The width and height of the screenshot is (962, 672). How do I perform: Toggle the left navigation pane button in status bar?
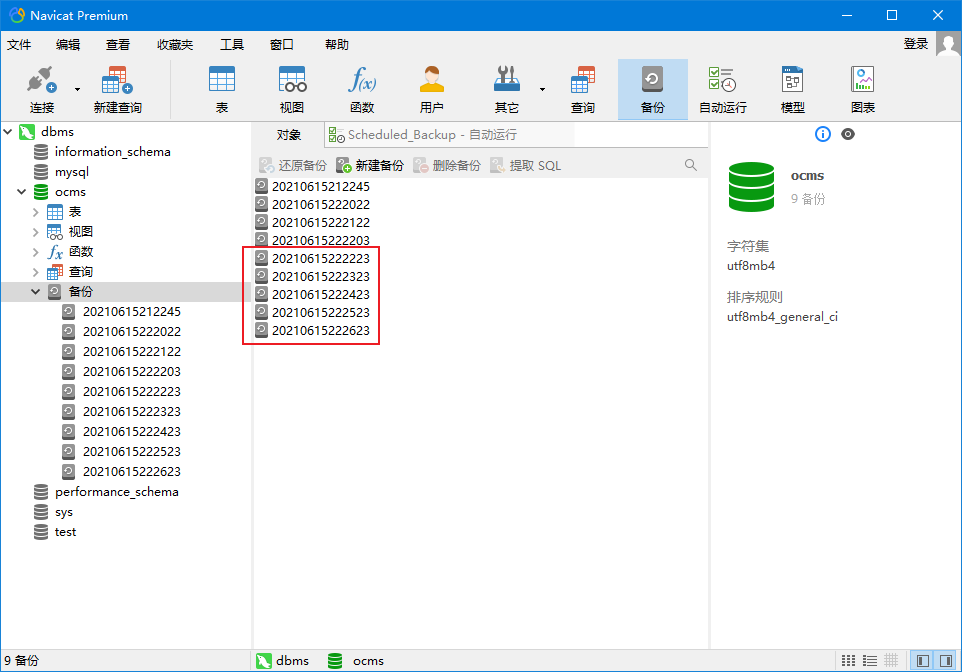click(x=922, y=661)
